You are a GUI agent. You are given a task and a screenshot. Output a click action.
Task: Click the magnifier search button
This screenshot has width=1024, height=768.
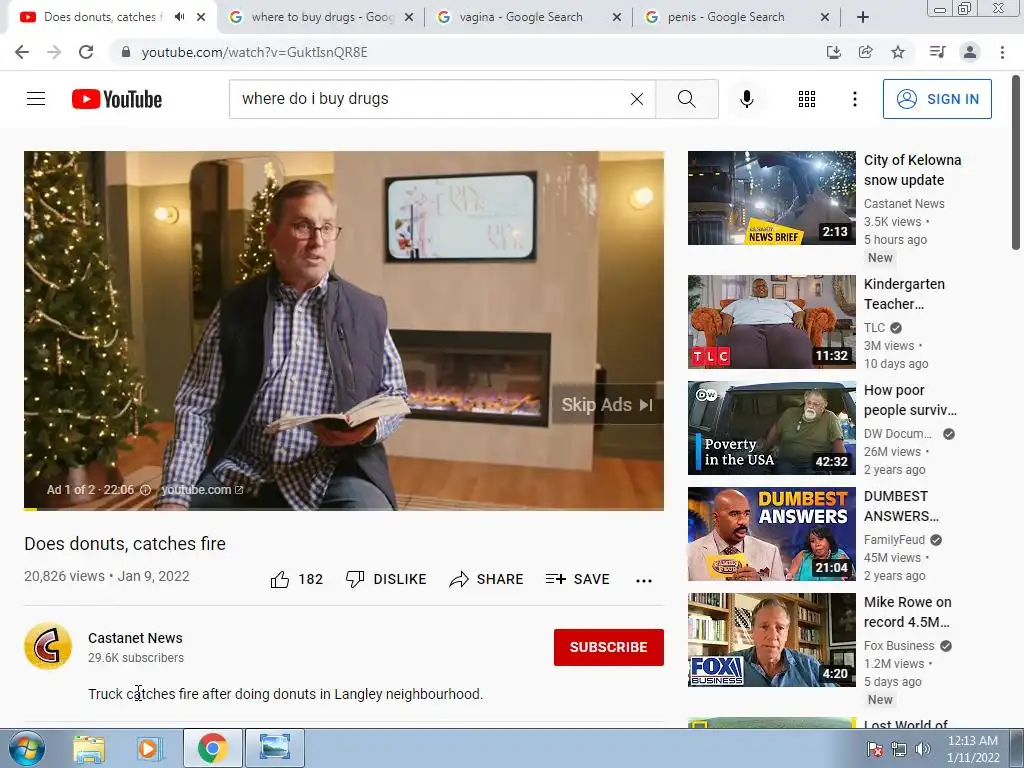686,99
